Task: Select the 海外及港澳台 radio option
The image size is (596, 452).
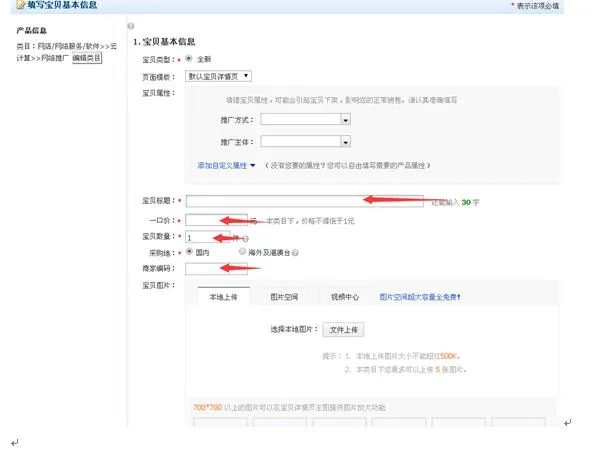Action: 242,252
